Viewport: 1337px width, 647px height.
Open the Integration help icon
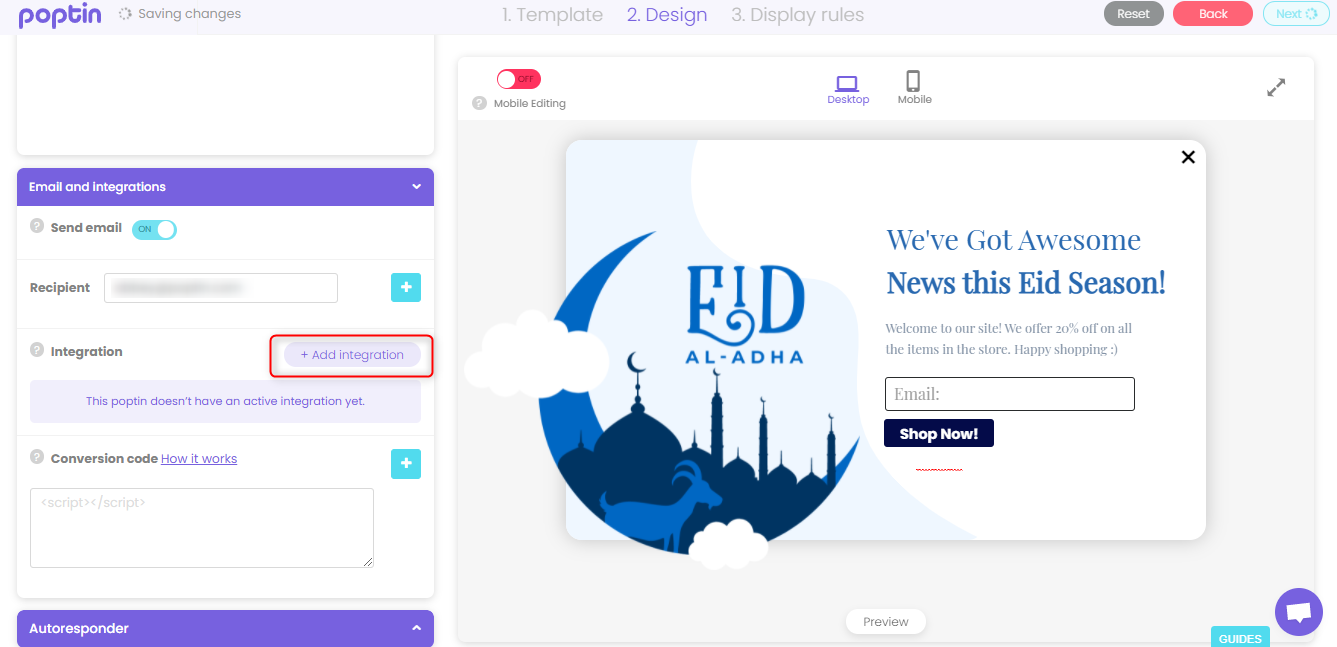[x=37, y=350]
